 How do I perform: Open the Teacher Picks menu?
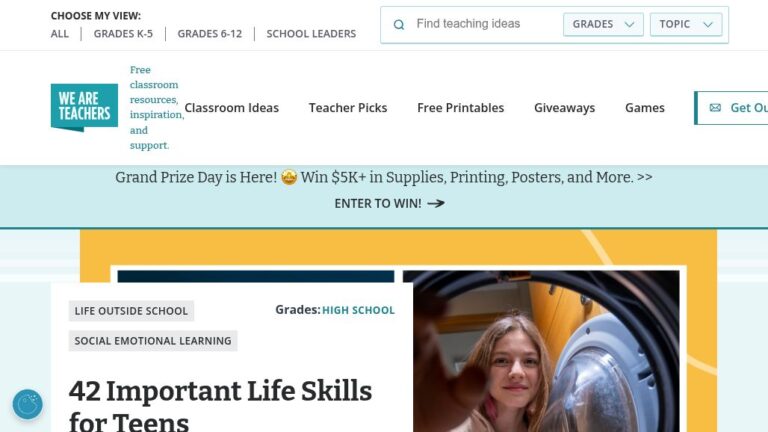tap(348, 108)
